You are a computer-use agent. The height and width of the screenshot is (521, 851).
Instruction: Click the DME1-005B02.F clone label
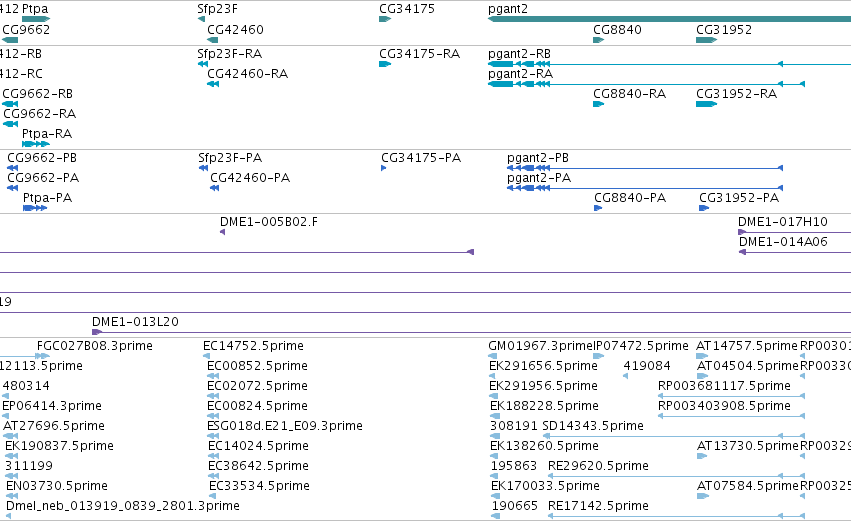point(269,222)
